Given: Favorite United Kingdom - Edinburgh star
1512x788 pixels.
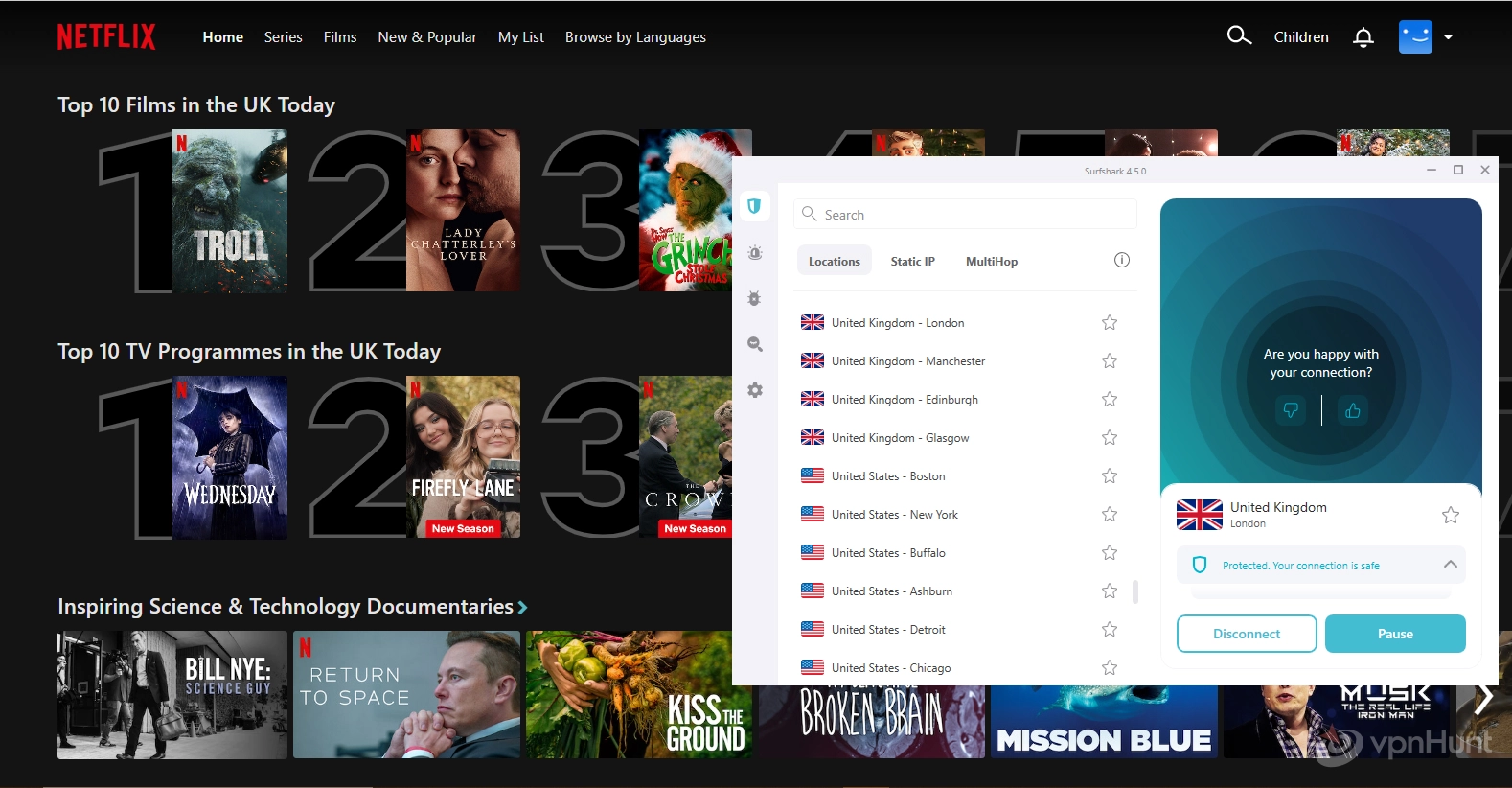Looking at the screenshot, I should pos(1110,399).
